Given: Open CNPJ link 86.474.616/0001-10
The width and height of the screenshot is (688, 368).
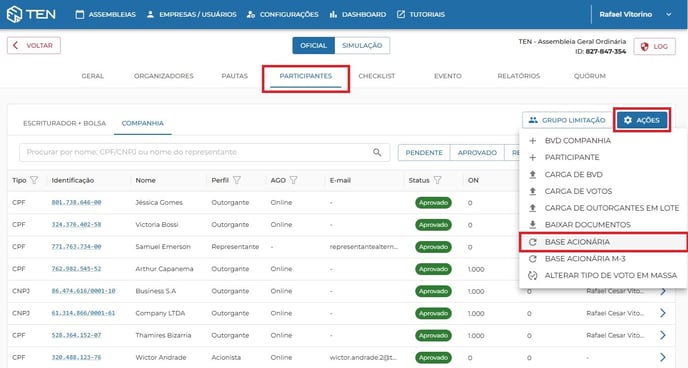Looking at the screenshot, I should (x=83, y=291).
